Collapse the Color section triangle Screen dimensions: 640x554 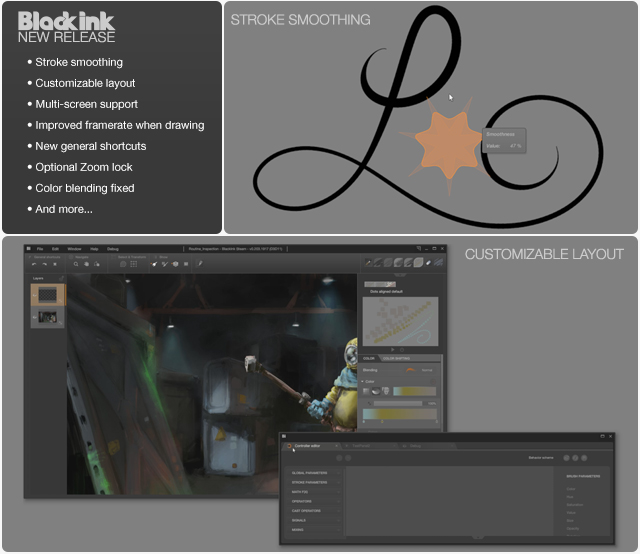pyautogui.click(x=362, y=381)
